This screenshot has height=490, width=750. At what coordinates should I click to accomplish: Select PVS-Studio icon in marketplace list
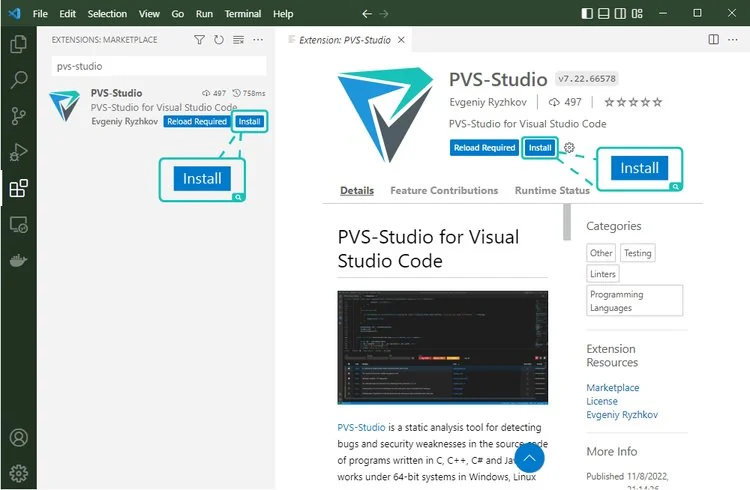pos(65,106)
